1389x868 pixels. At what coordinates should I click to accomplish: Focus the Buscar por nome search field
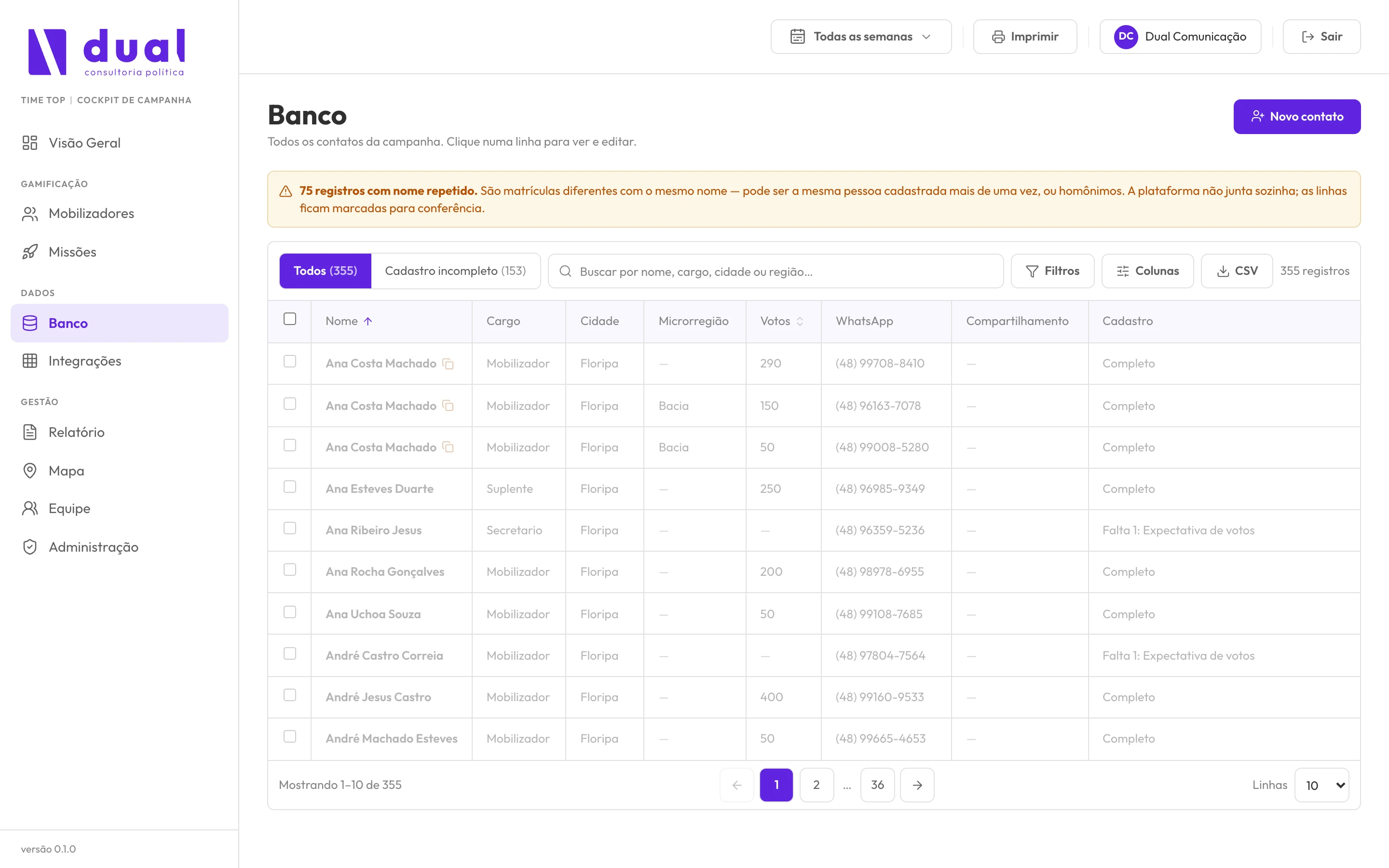776,271
